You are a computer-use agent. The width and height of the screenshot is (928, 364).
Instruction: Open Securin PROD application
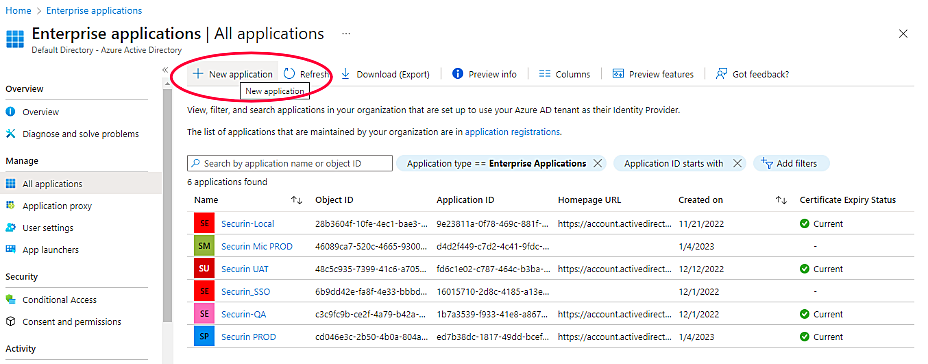pyautogui.click(x=248, y=337)
